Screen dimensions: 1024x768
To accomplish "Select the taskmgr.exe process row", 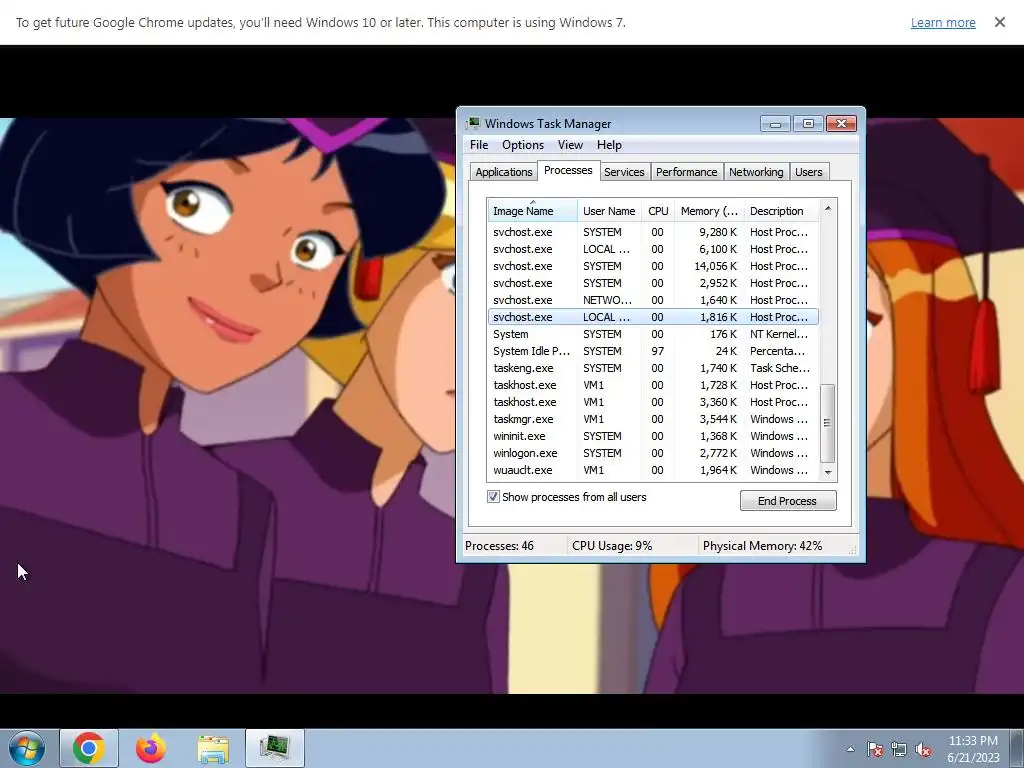I will 653,419.
